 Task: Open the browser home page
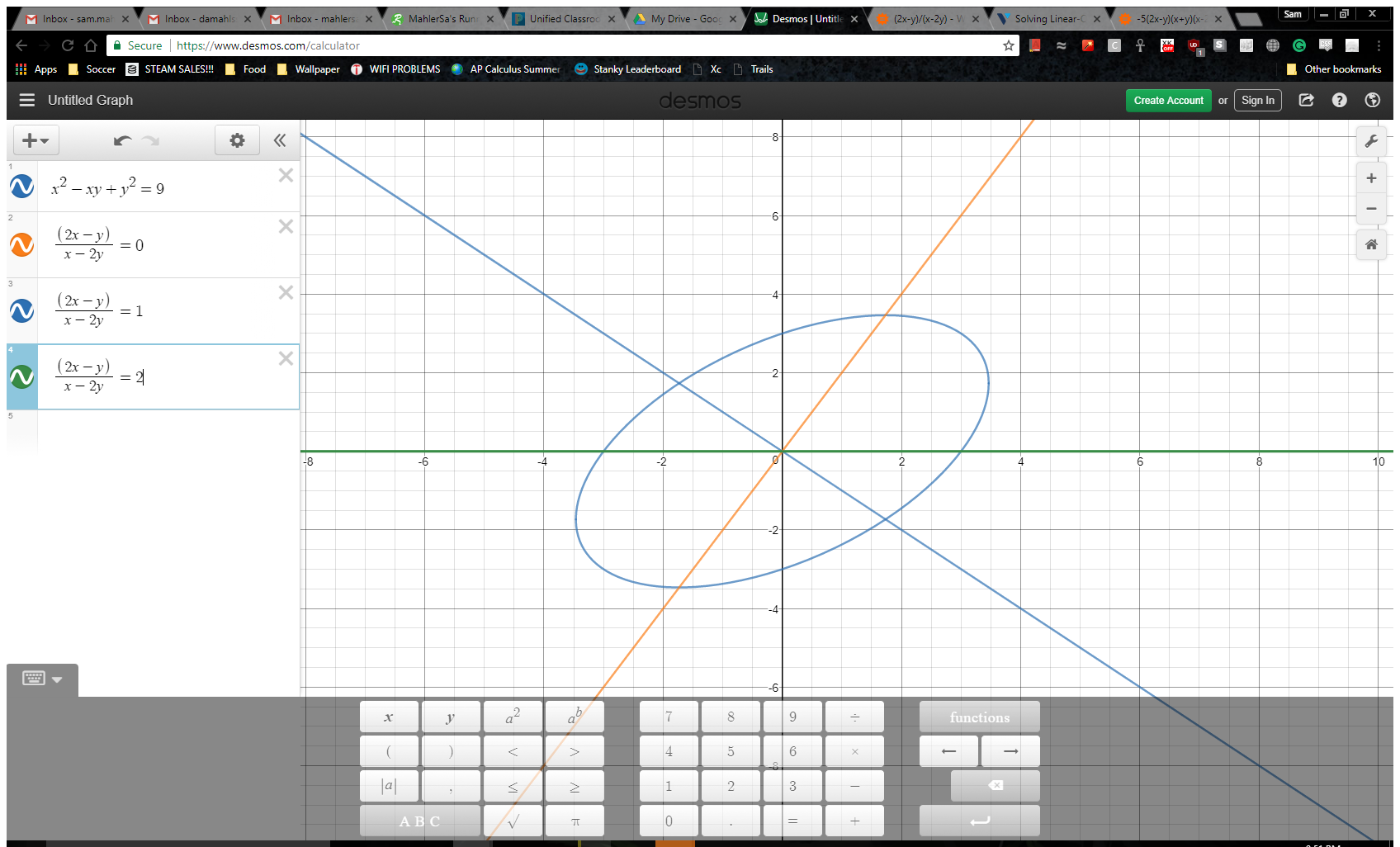91,45
